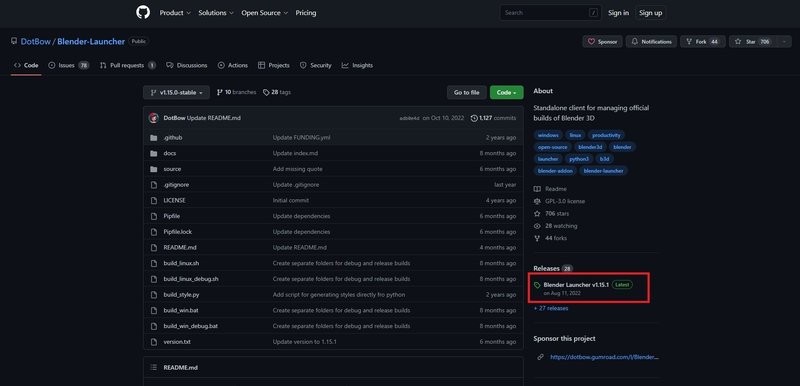Open the 1,127 commits history
Image resolution: width=800 pixels, height=386 pixels.
coord(493,118)
